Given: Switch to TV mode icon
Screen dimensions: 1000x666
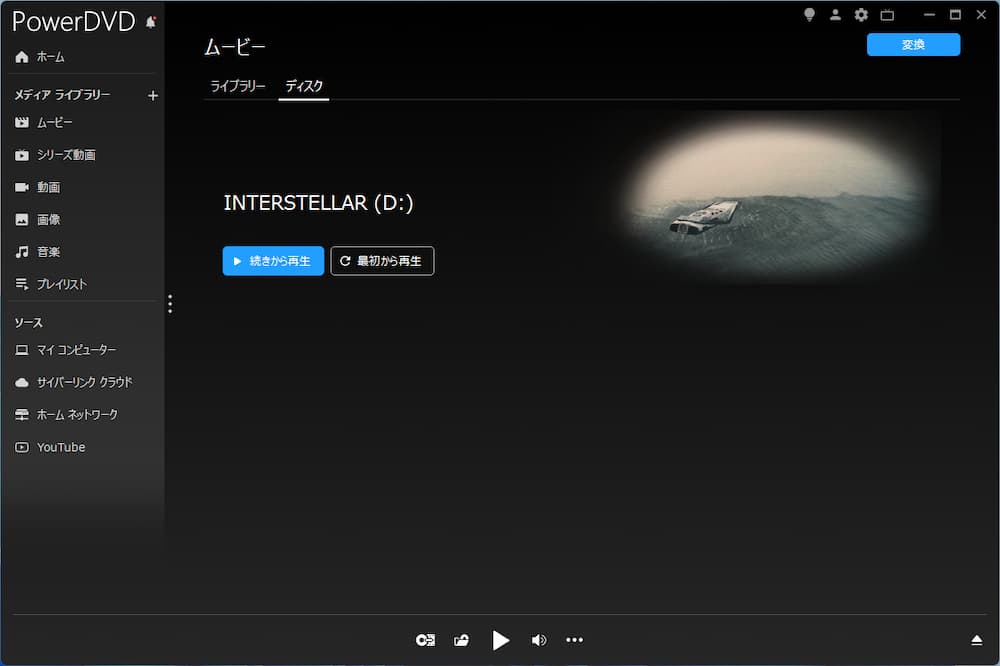Looking at the screenshot, I should 887,15.
